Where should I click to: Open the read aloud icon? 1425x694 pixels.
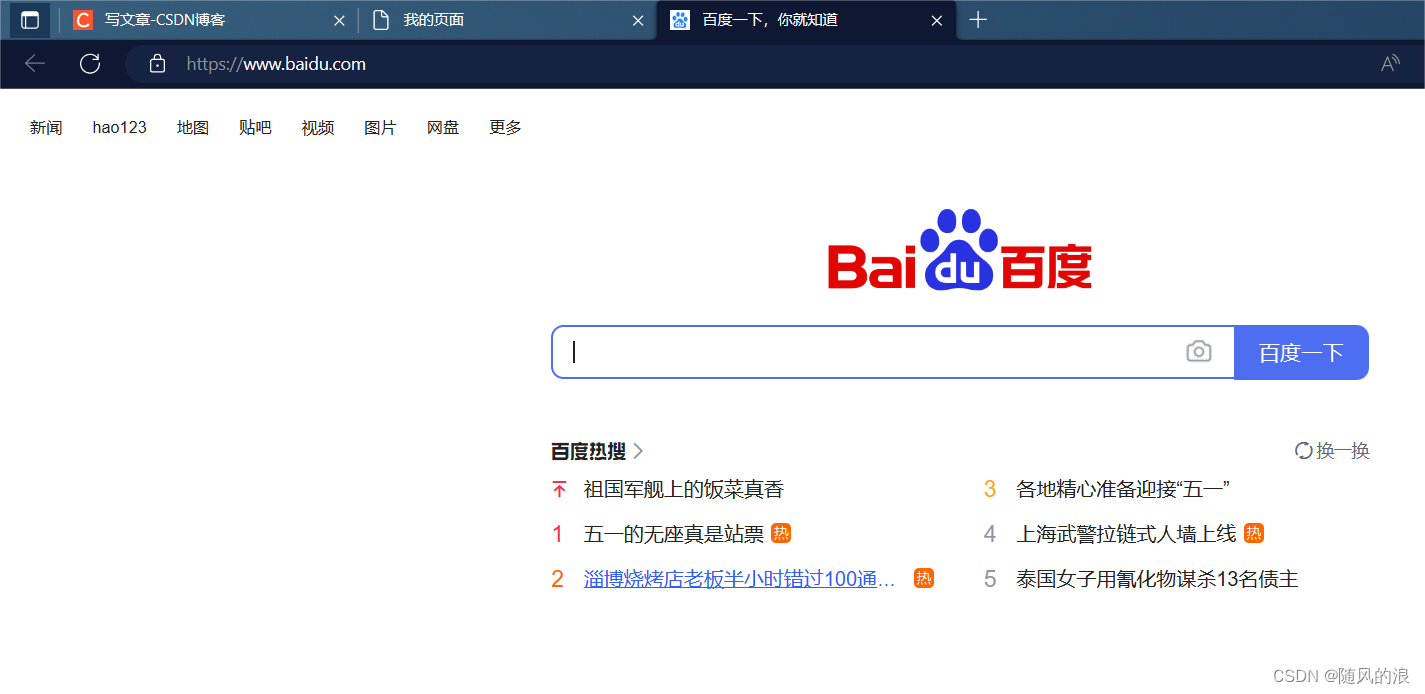[1390, 64]
